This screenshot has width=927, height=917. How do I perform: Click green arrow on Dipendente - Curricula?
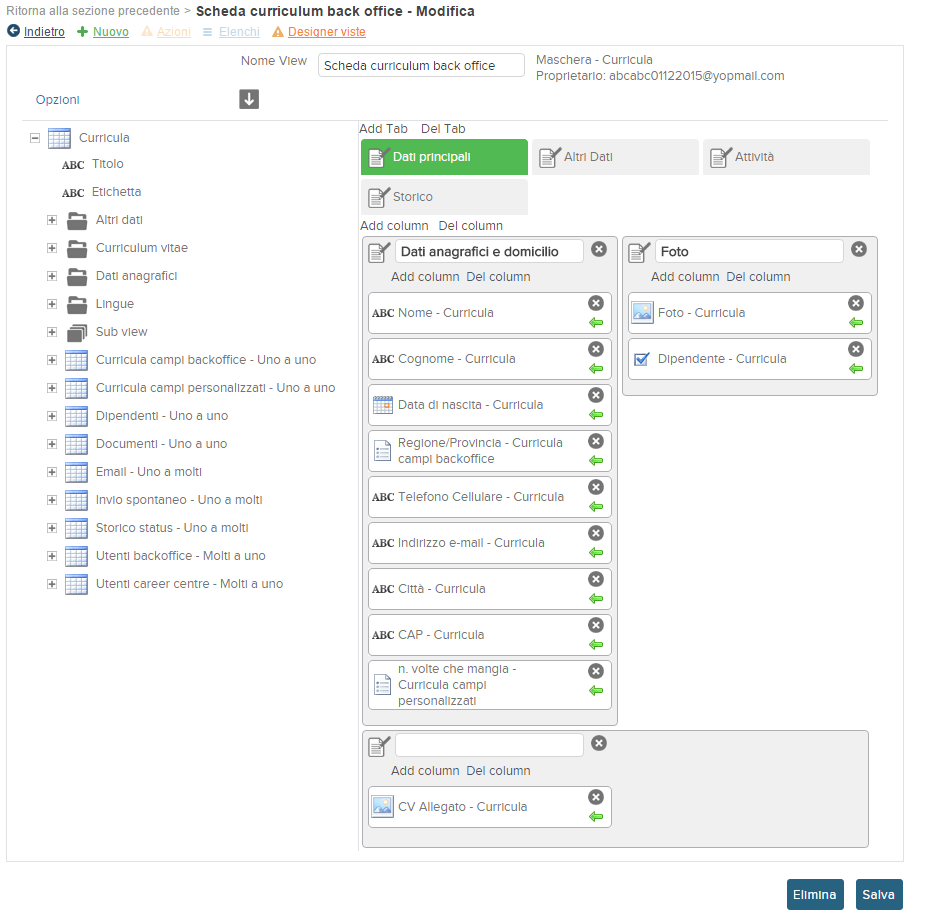pyautogui.click(x=855, y=369)
